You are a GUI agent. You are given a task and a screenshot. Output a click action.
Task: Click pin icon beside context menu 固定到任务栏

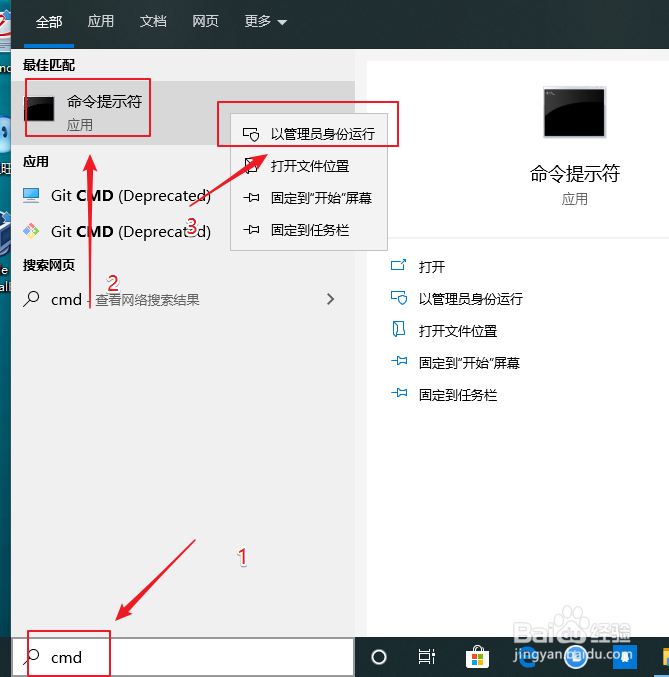[x=251, y=230]
